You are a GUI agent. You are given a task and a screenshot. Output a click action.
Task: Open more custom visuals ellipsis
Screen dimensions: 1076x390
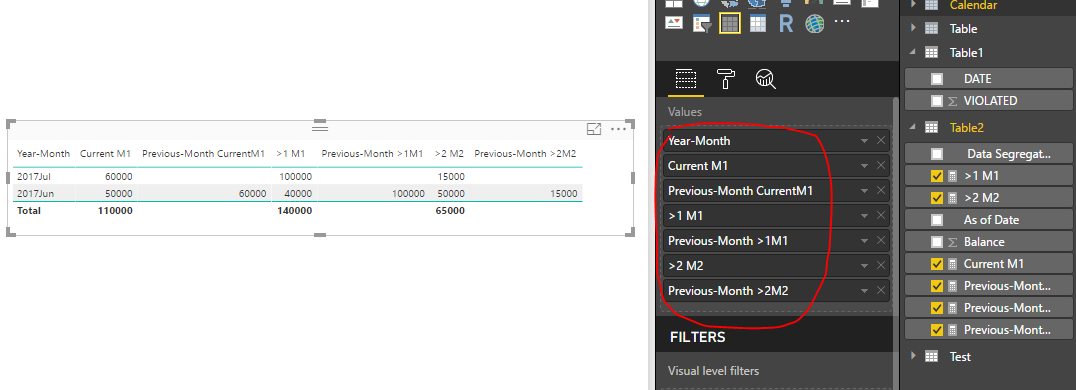(x=842, y=21)
